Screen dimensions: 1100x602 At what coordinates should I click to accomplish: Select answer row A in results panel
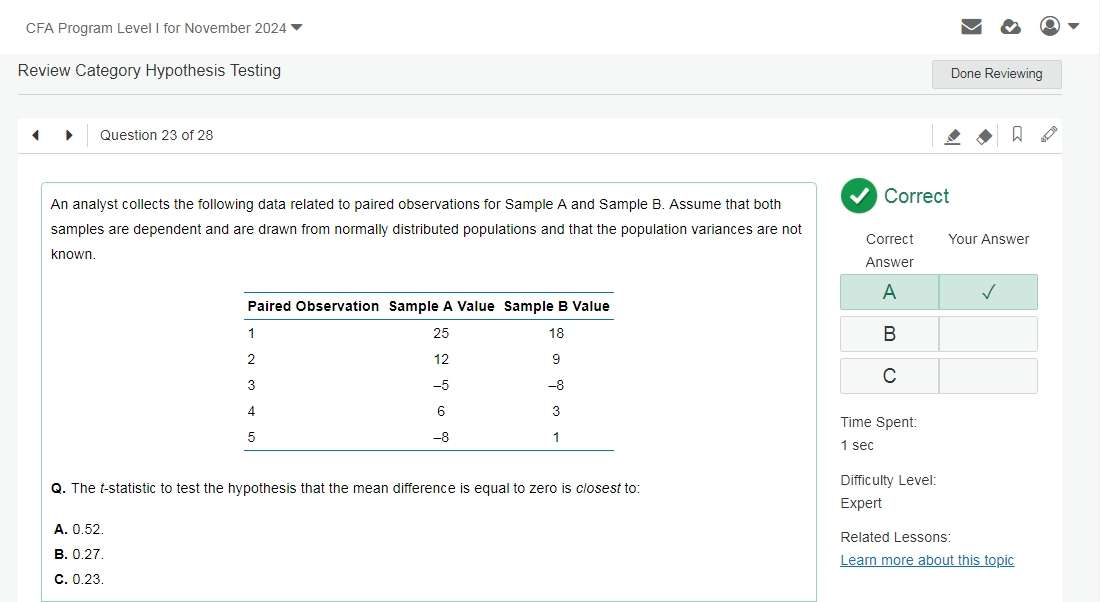889,292
